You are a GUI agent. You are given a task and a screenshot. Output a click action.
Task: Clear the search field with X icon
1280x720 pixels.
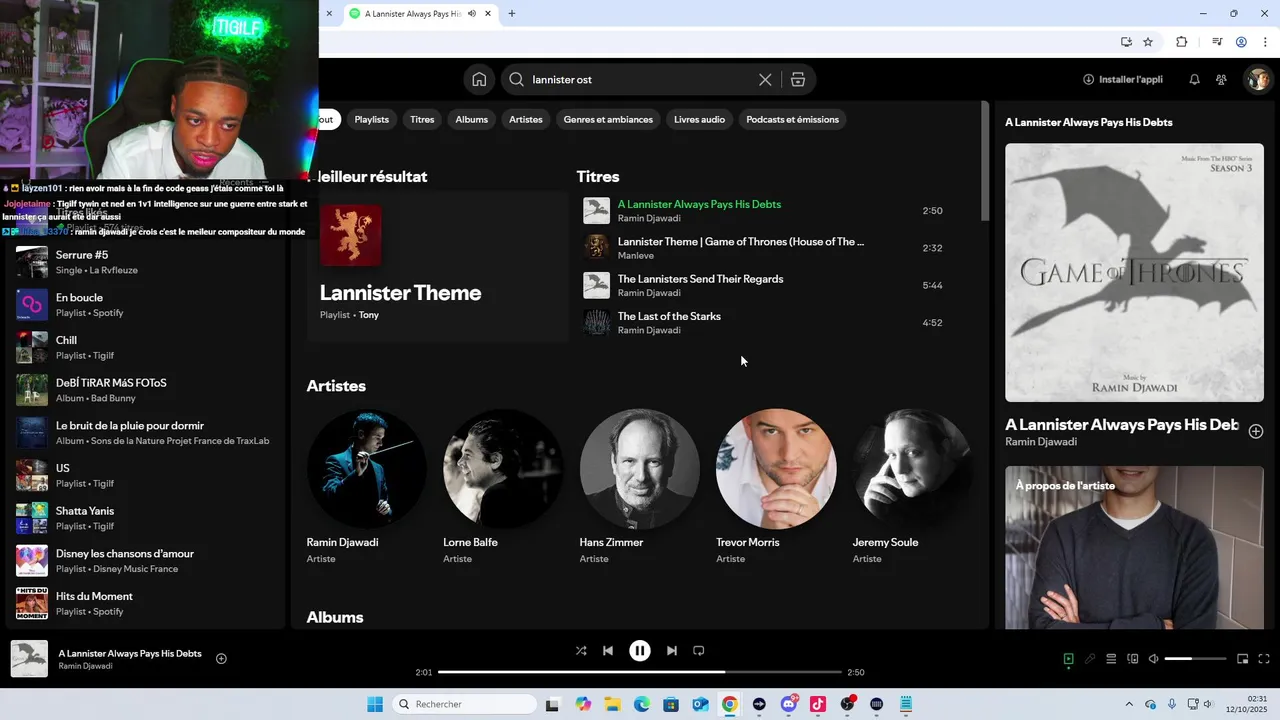coord(765,79)
